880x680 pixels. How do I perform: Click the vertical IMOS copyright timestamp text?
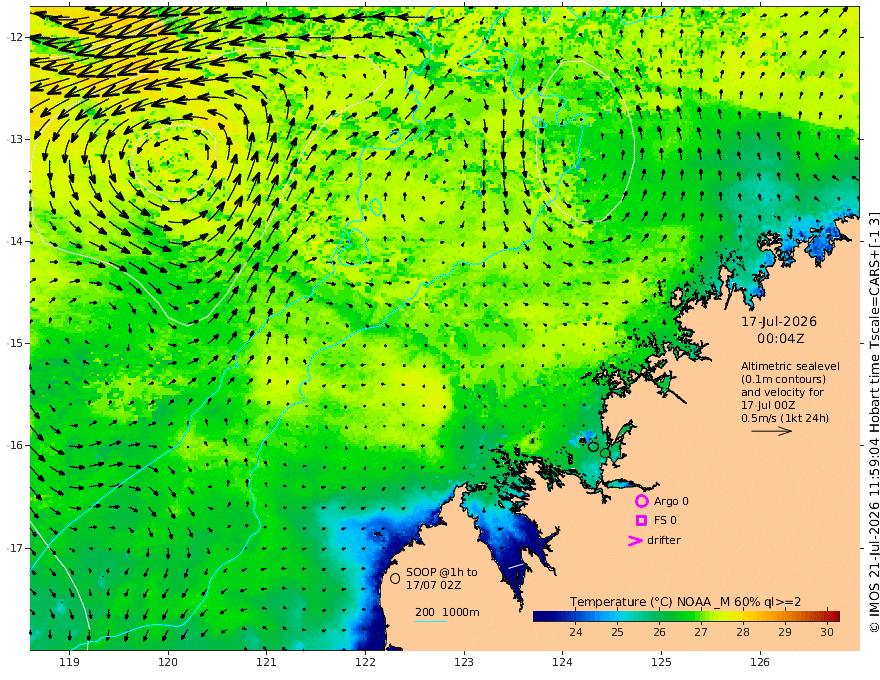click(873, 422)
